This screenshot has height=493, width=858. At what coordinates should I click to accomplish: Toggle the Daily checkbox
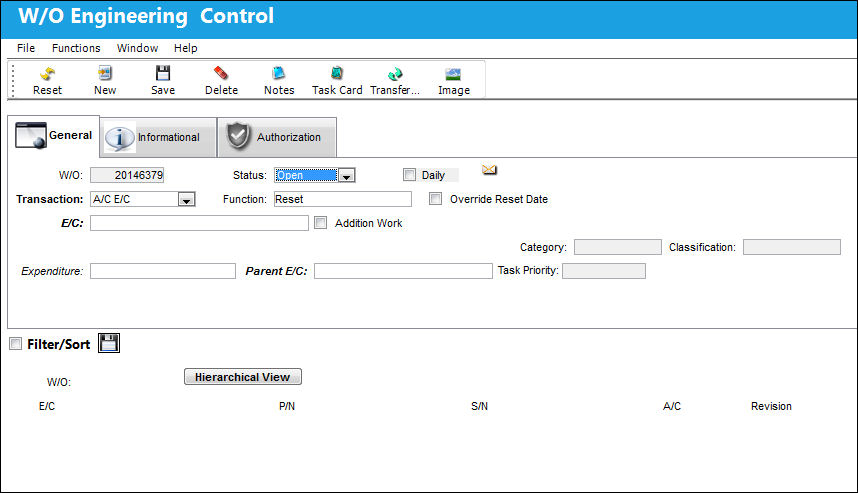[x=409, y=175]
